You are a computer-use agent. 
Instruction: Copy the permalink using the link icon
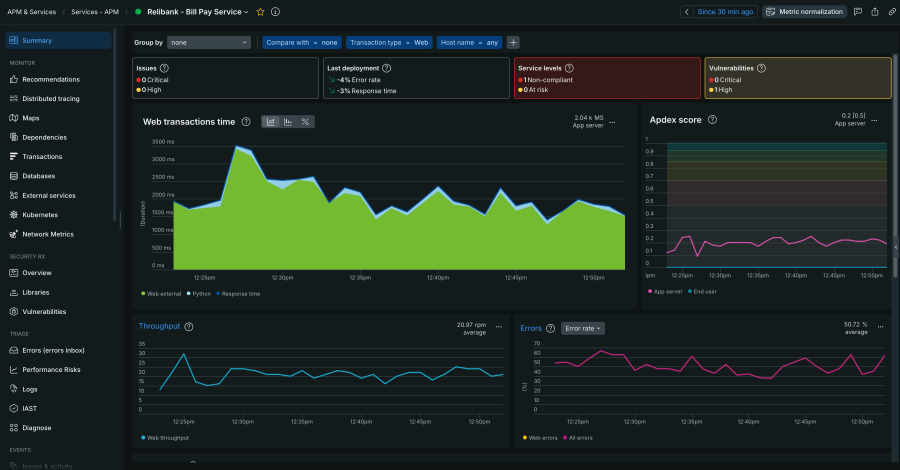(892, 11)
